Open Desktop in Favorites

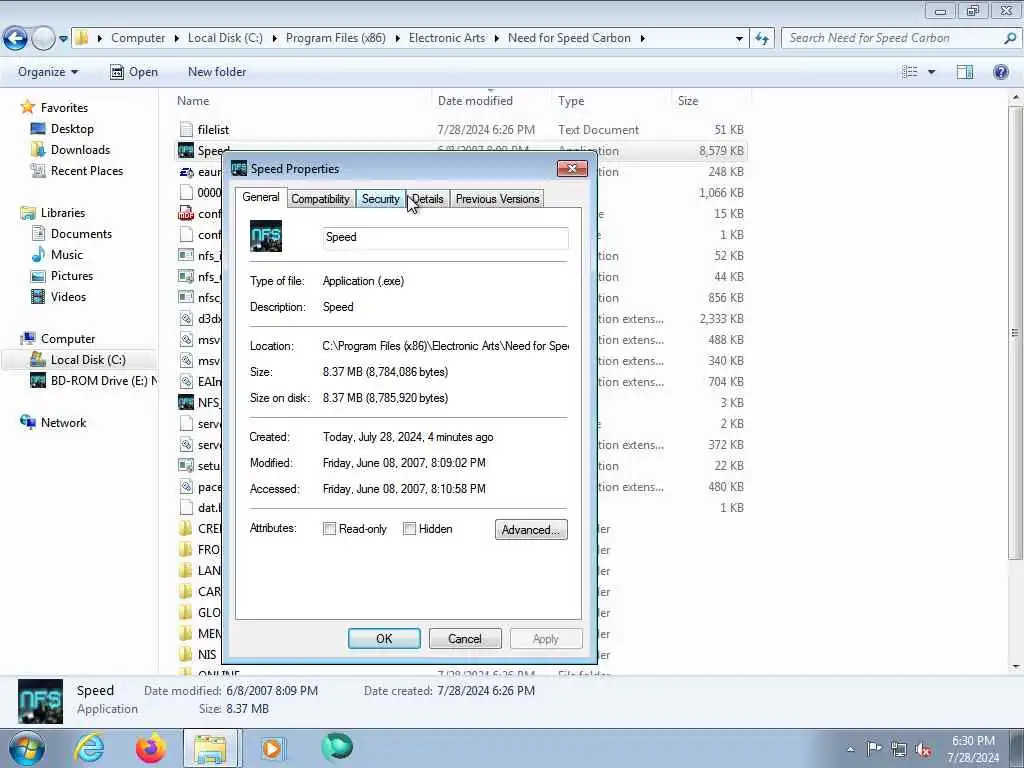(x=72, y=129)
